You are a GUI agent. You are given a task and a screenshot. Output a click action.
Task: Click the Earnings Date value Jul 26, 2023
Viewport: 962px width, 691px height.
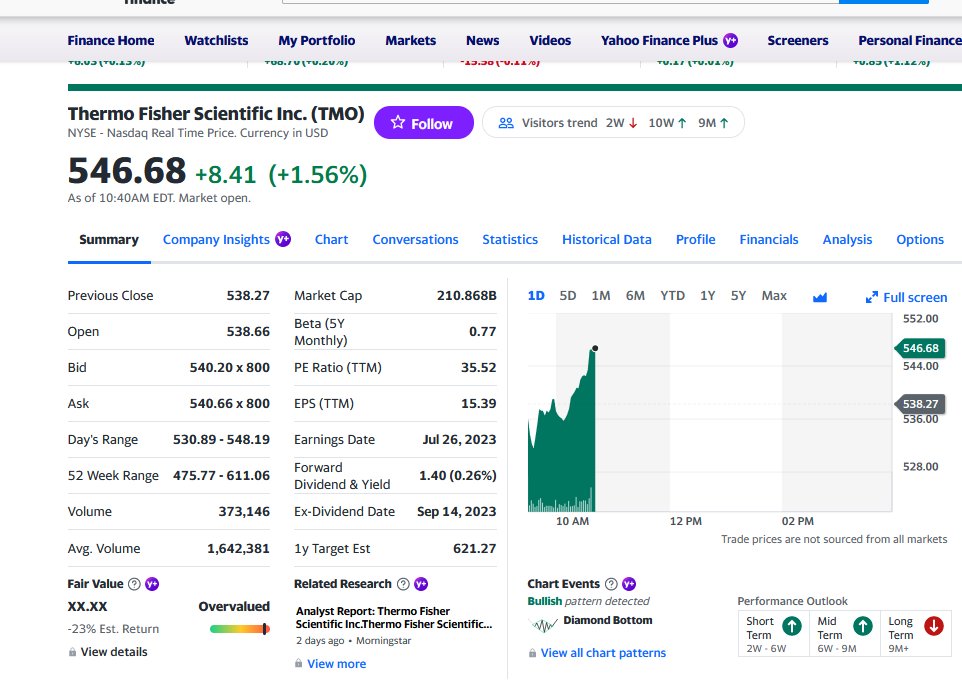pyautogui.click(x=459, y=439)
